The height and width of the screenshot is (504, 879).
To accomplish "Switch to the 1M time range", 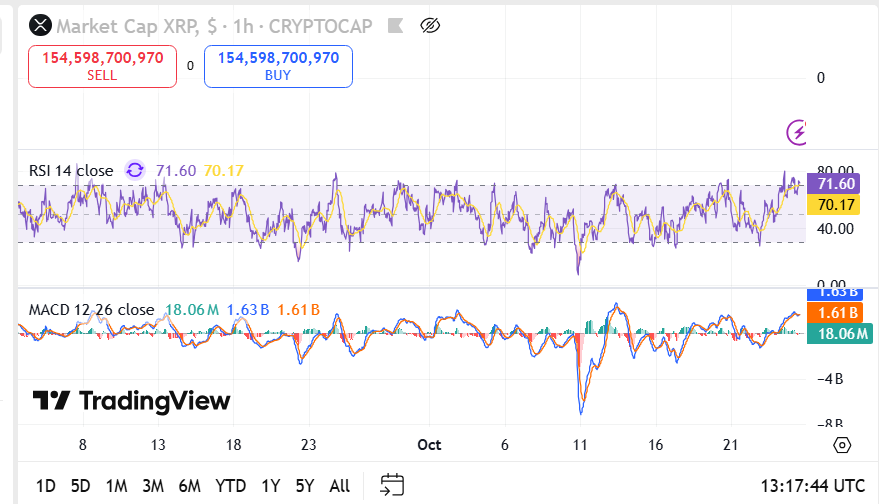I will click(x=116, y=486).
